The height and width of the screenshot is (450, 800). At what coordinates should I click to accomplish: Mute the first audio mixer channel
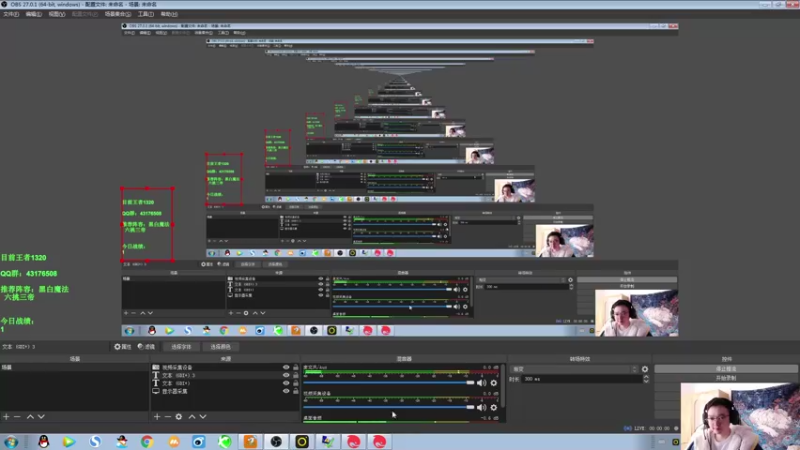click(x=481, y=383)
